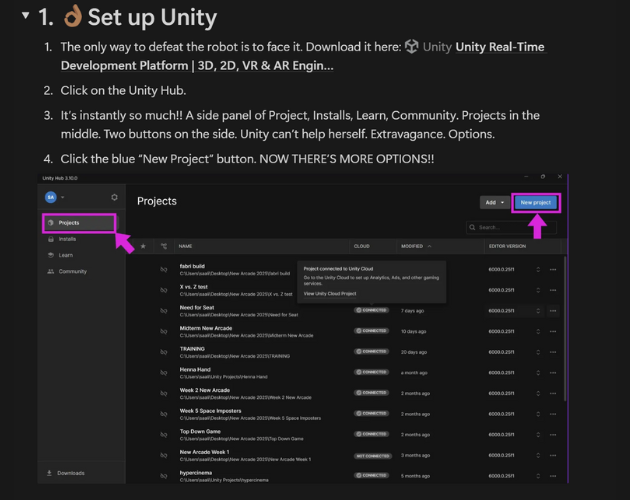The height and width of the screenshot is (500, 630).
Task: Click the CONNECTED badge on hypercinema row
Action: pyautogui.click(x=372, y=475)
